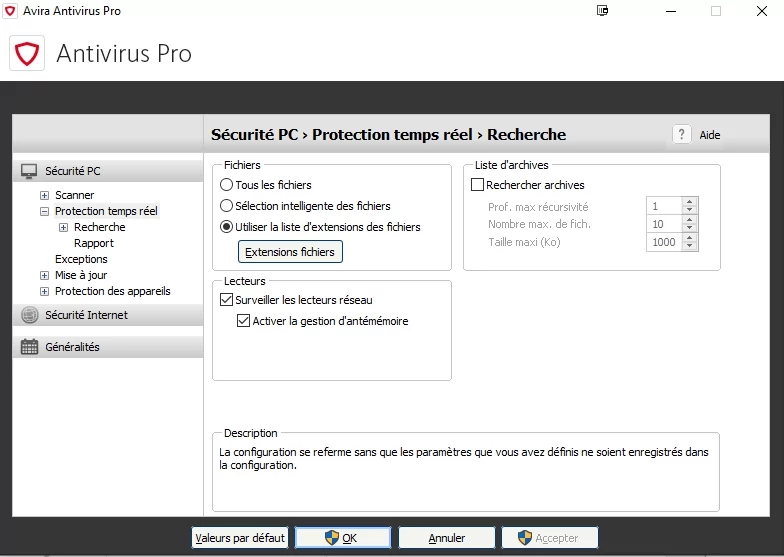
Task: Click the Taille maxi (Ko) field
Action: [664, 242]
